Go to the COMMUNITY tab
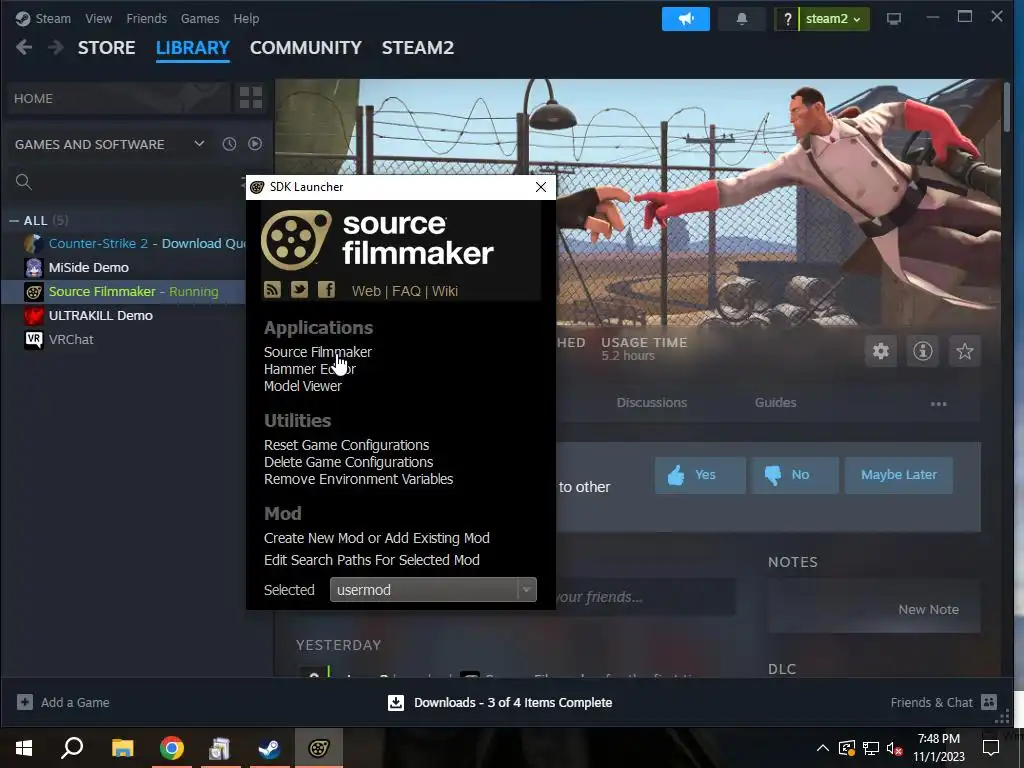1024x768 pixels. (306, 48)
